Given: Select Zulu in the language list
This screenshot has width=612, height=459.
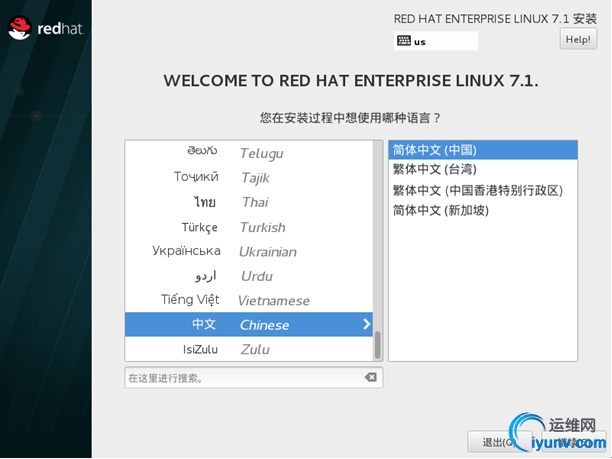Looking at the screenshot, I should coord(249,349).
